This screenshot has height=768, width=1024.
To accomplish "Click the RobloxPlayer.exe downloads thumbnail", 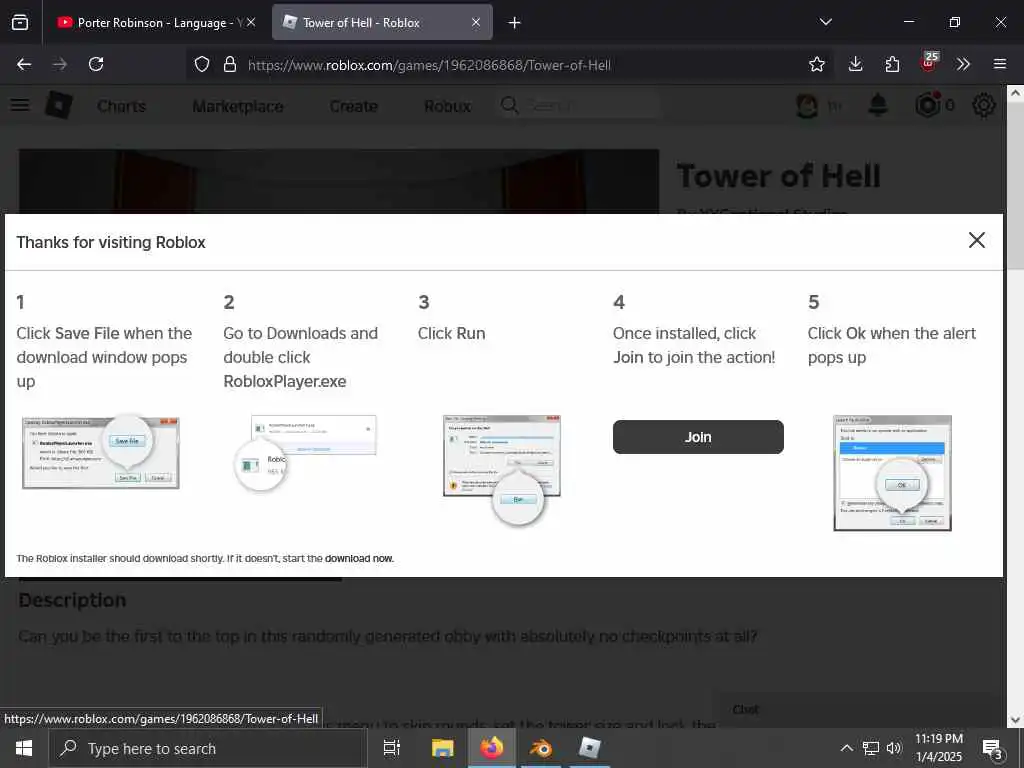I will pos(305,453).
